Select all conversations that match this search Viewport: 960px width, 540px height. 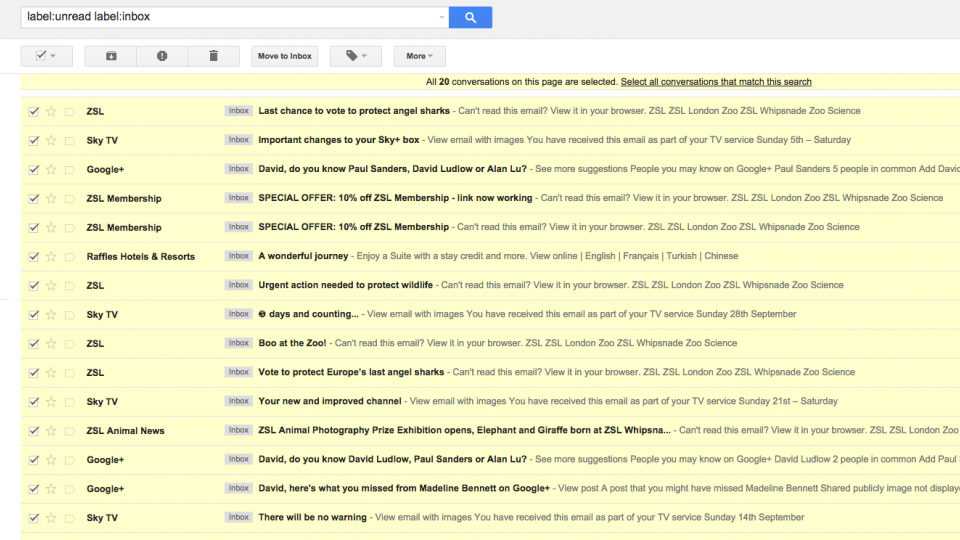pyautogui.click(x=716, y=81)
